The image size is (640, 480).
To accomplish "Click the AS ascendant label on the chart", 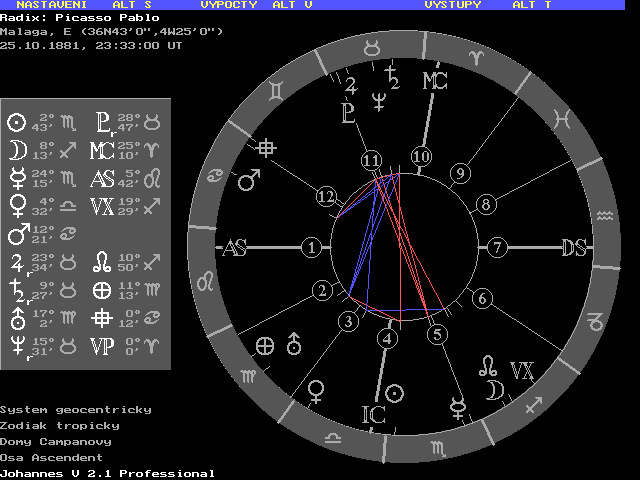I will (x=234, y=248).
